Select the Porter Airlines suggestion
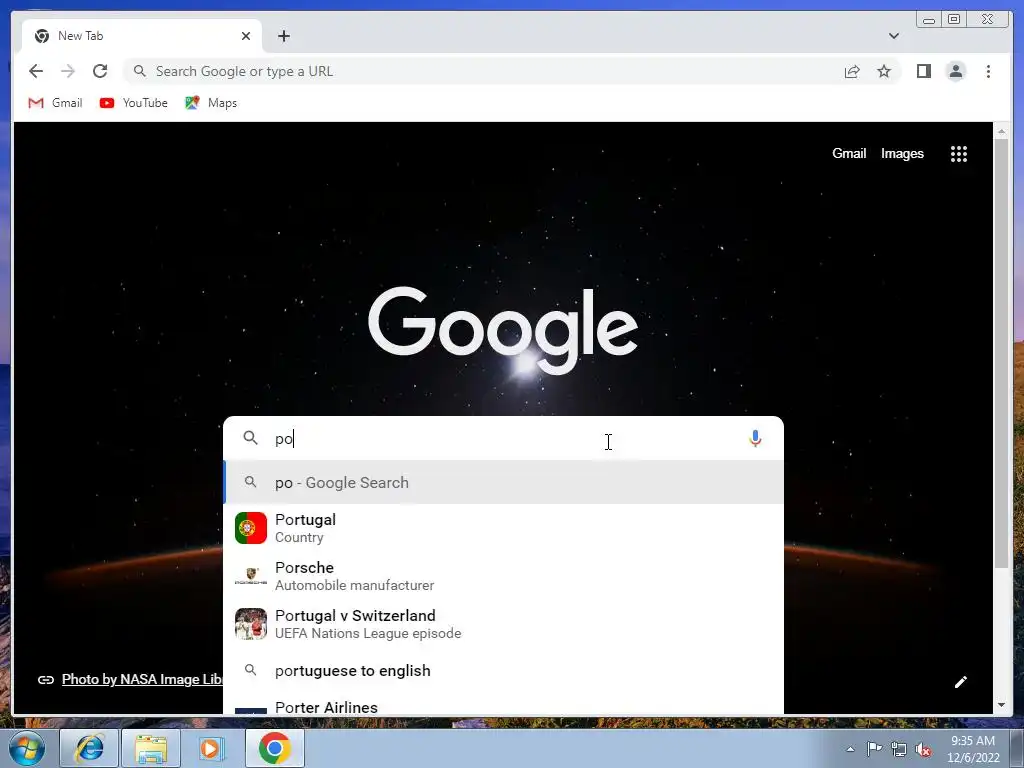The height and width of the screenshot is (768, 1024). click(504, 706)
